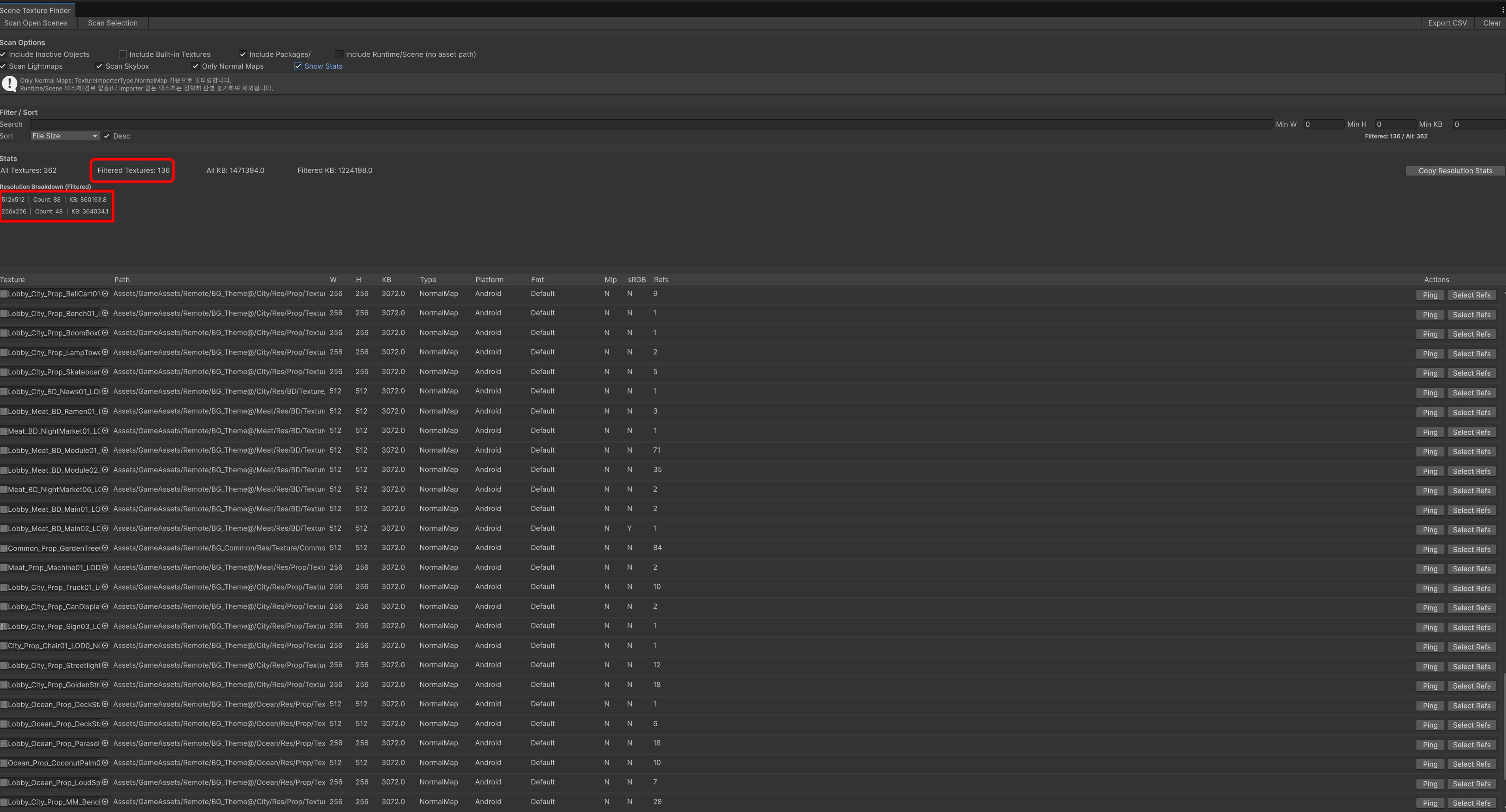
Task: Toggle Scan Lightmaps checkbox
Action: (x=3, y=66)
